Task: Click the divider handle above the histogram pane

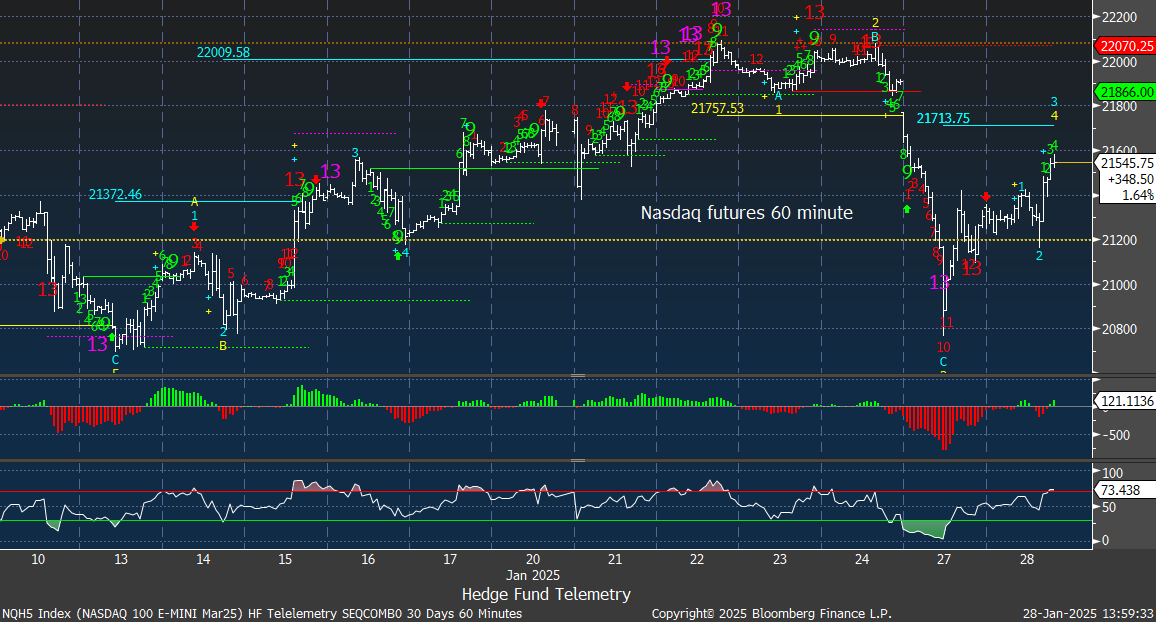Action: coord(577,376)
